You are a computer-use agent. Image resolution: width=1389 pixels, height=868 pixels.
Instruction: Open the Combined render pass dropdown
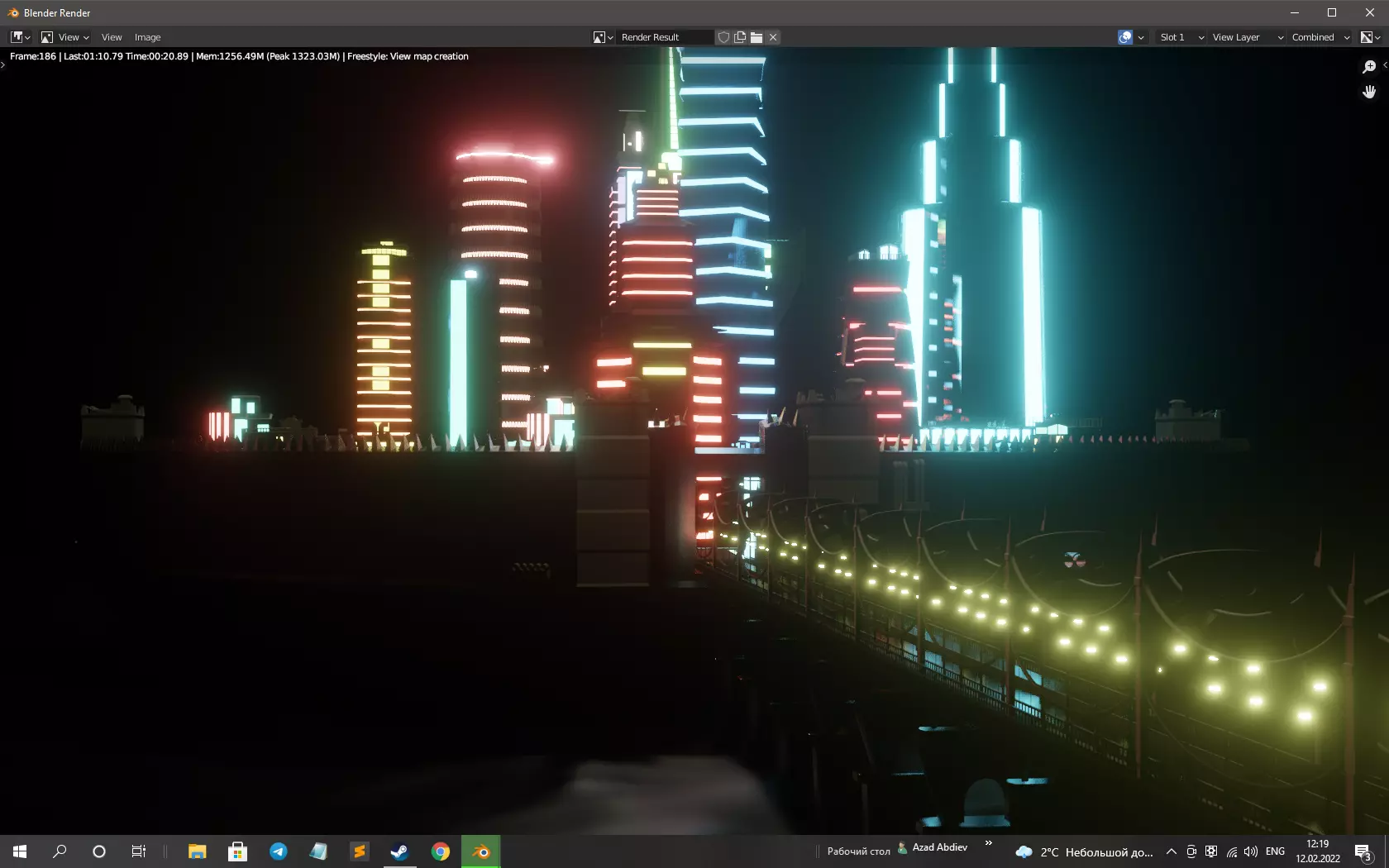pyautogui.click(x=1320, y=37)
